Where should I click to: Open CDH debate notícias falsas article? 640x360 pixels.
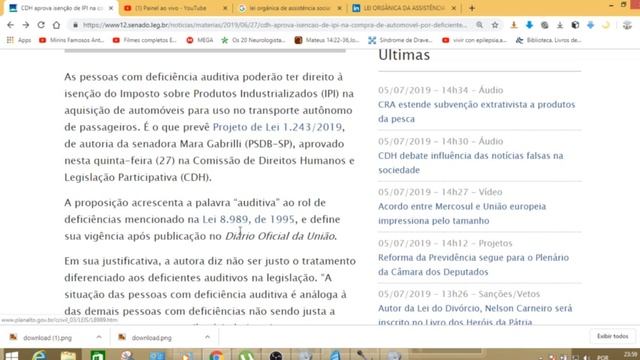471,162
